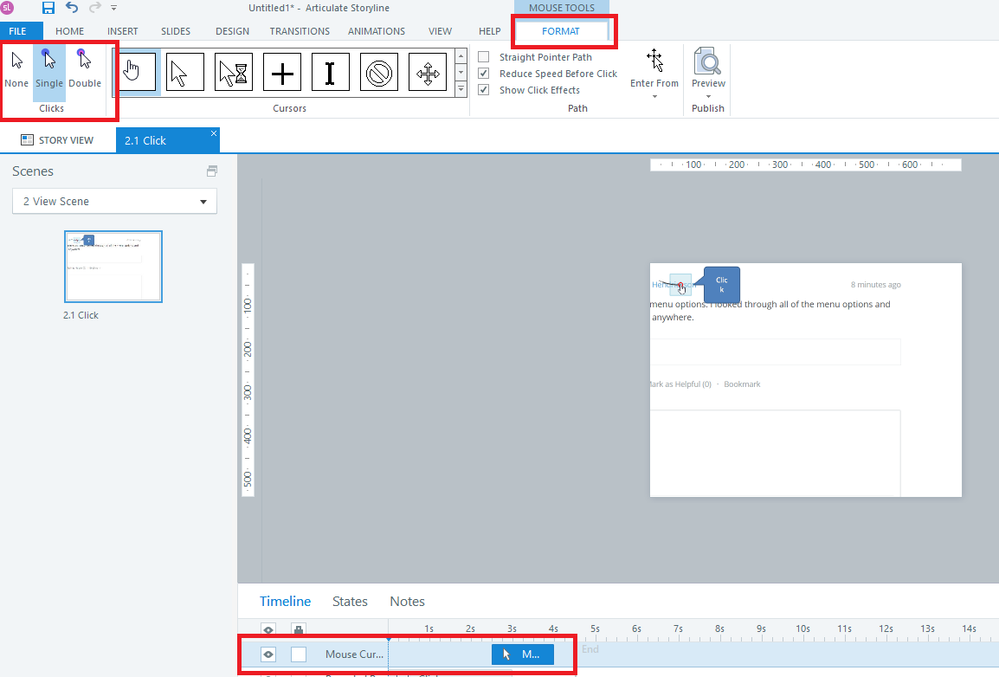
Task: Switch to the Notes panel tab
Action: click(407, 601)
